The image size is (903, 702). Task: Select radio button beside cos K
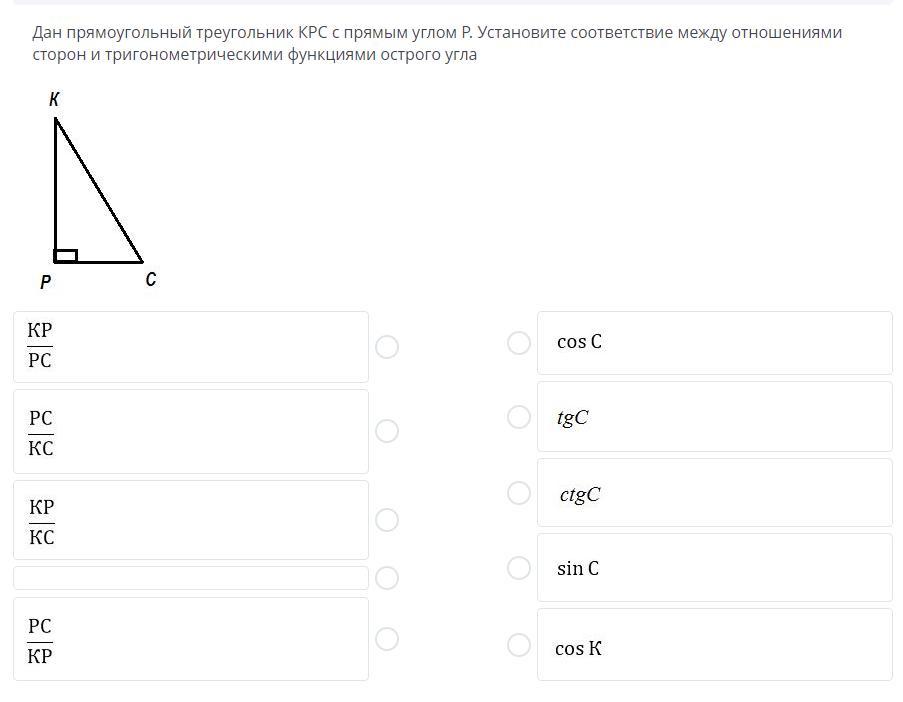519,645
